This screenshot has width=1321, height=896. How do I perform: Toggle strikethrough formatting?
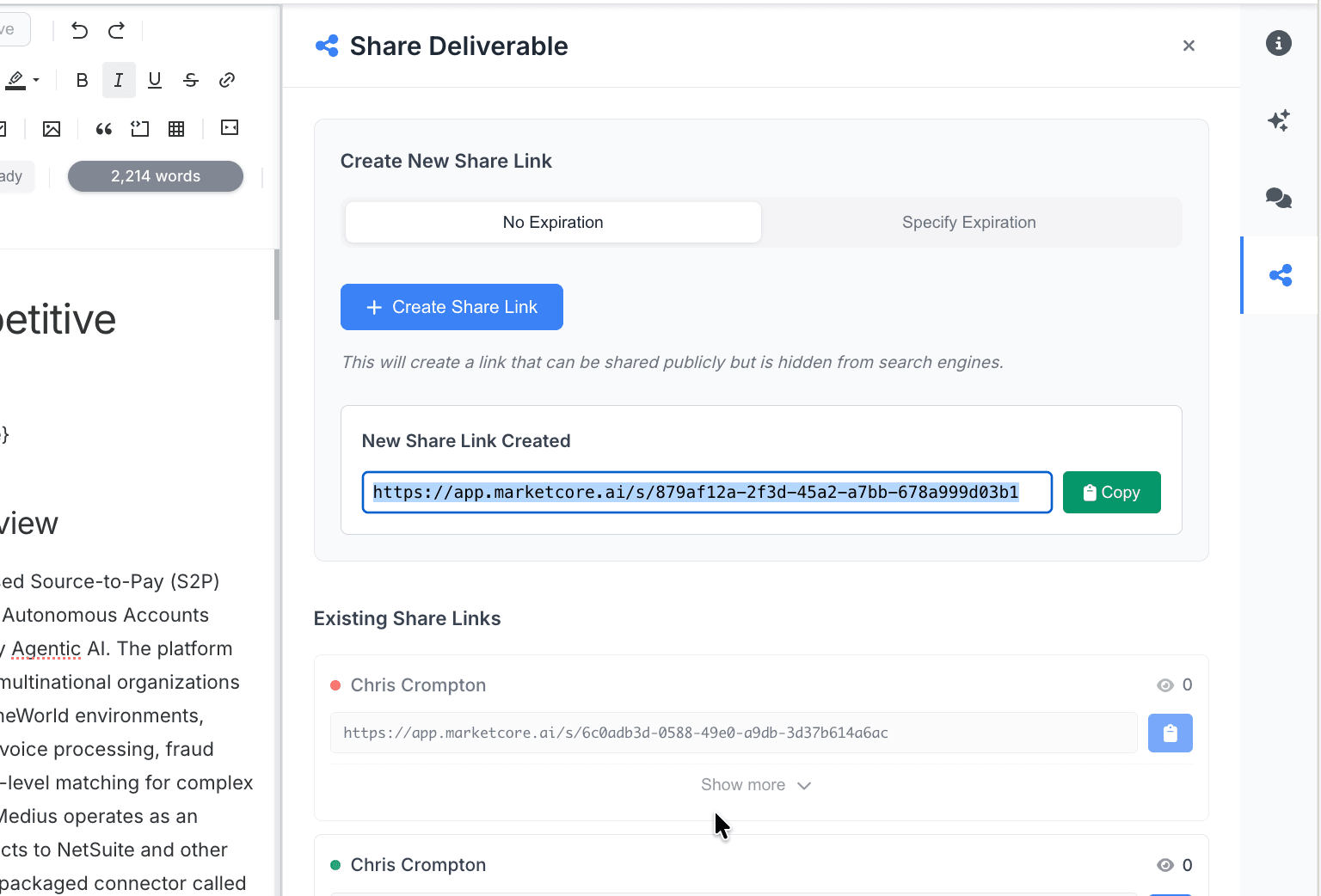click(x=190, y=79)
